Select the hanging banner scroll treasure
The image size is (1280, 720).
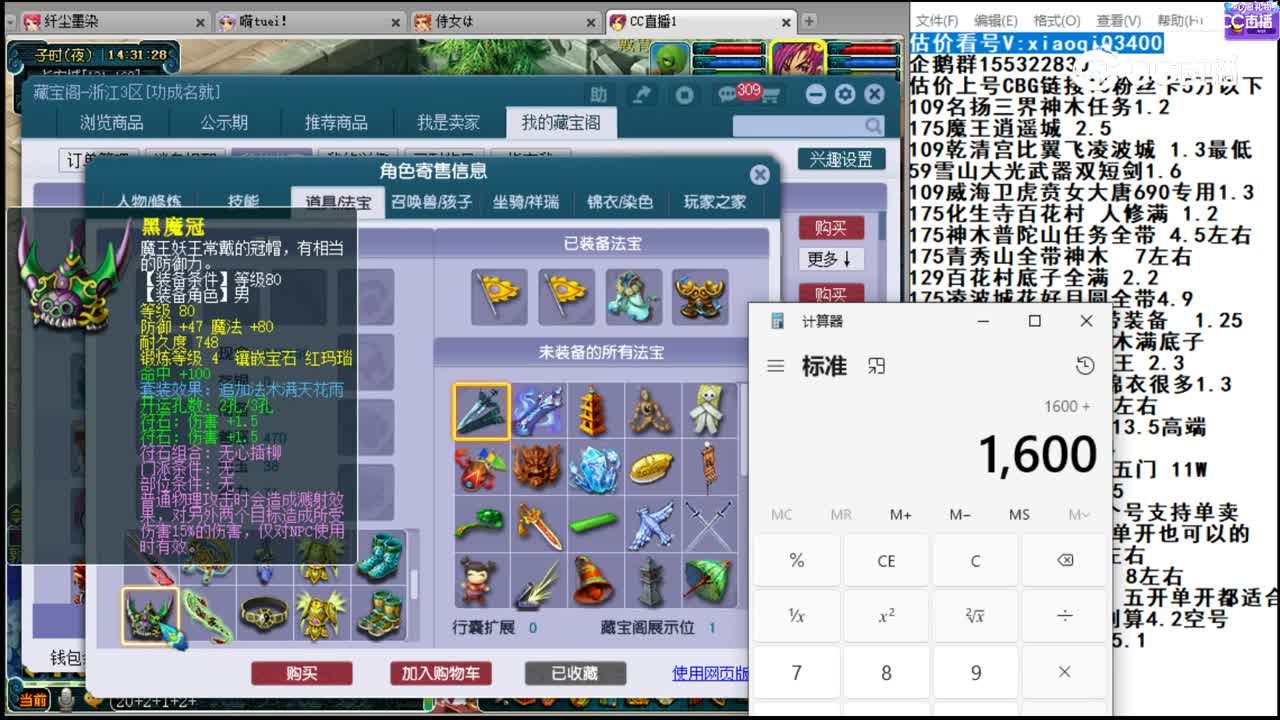click(x=708, y=468)
